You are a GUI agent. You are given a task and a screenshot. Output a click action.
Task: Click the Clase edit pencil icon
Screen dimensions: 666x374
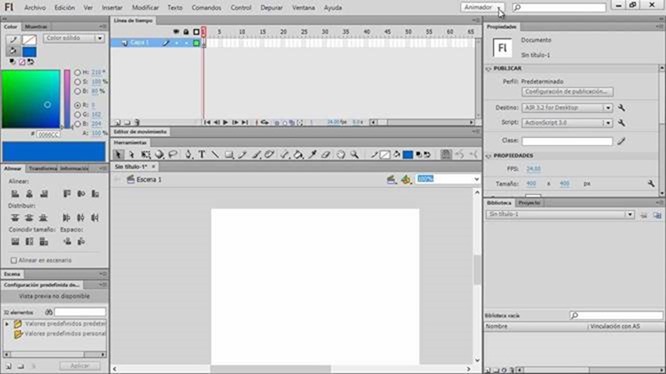[x=621, y=141]
